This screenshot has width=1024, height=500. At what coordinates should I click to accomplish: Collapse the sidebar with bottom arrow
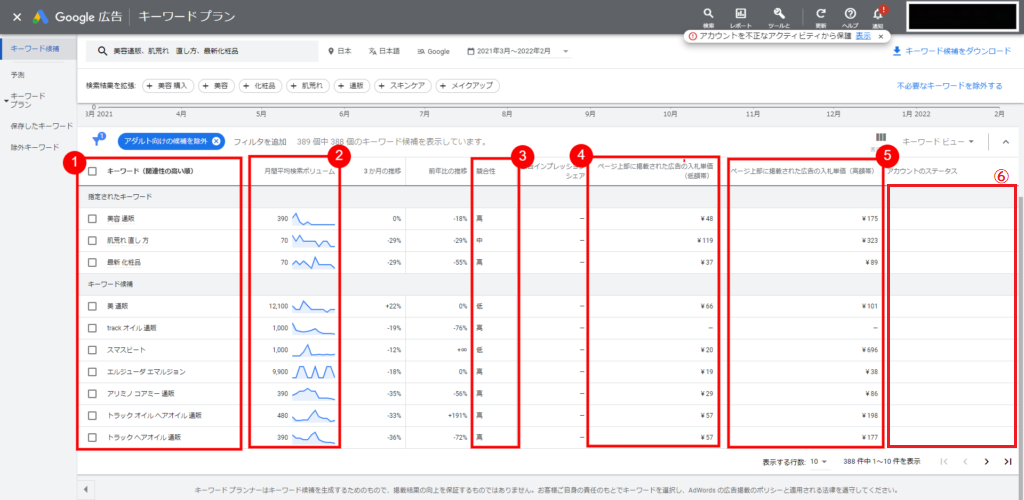pyautogui.click(x=86, y=489)
